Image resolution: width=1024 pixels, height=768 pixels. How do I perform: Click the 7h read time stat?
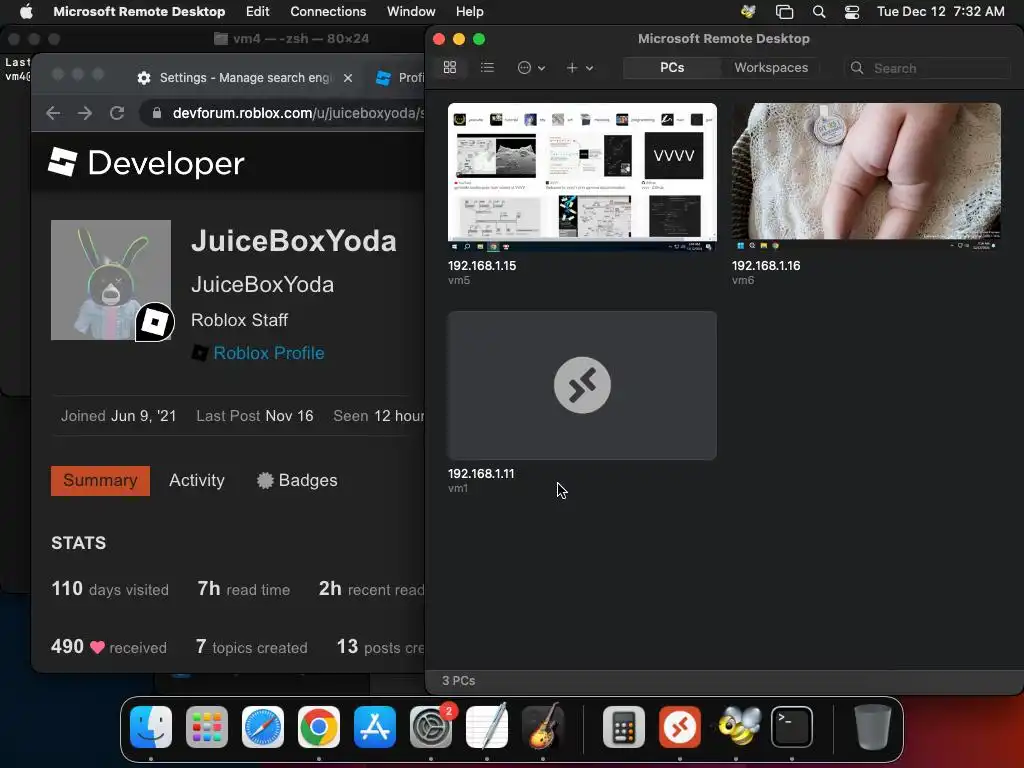(244, 588)
